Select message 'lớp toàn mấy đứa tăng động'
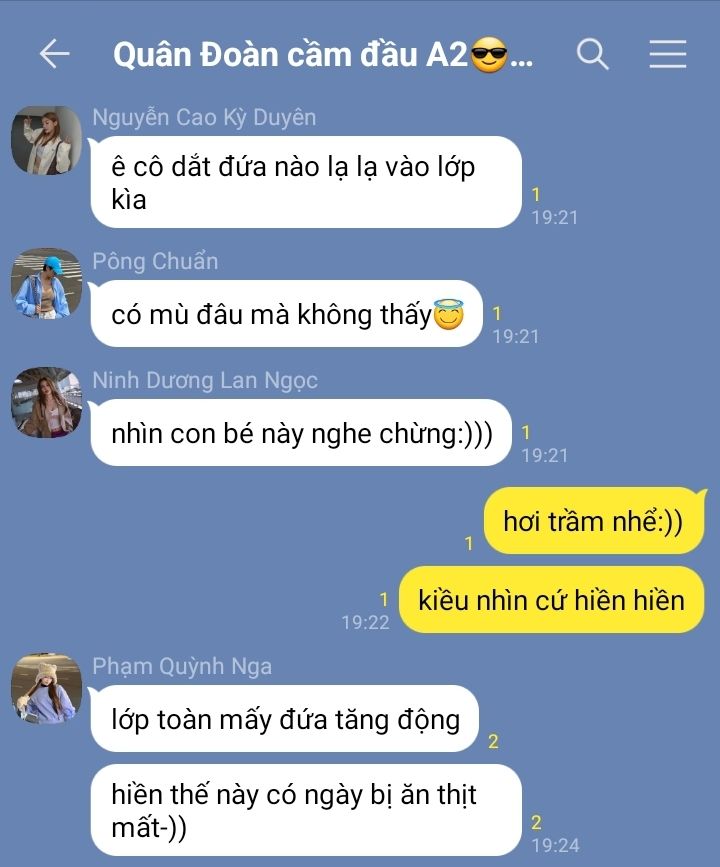This screenshot has height=867, width=720. [284, 719]
